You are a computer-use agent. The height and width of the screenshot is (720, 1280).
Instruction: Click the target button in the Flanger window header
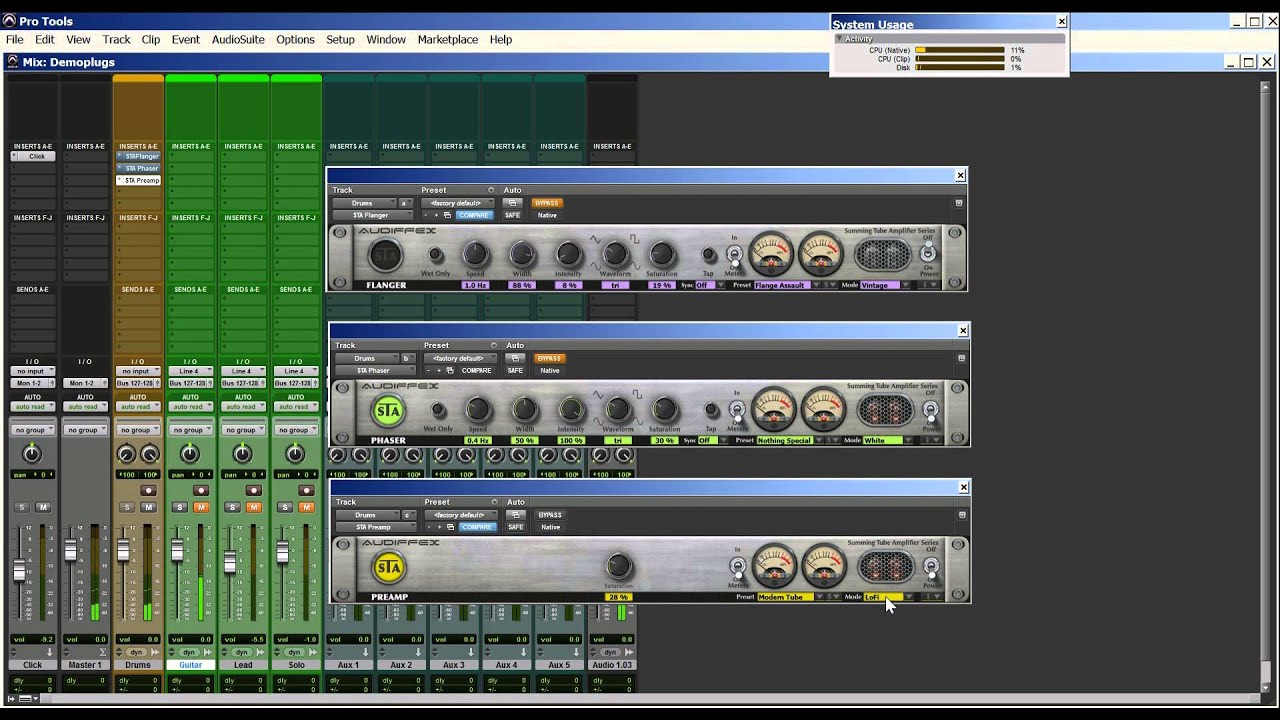[959, 203]
